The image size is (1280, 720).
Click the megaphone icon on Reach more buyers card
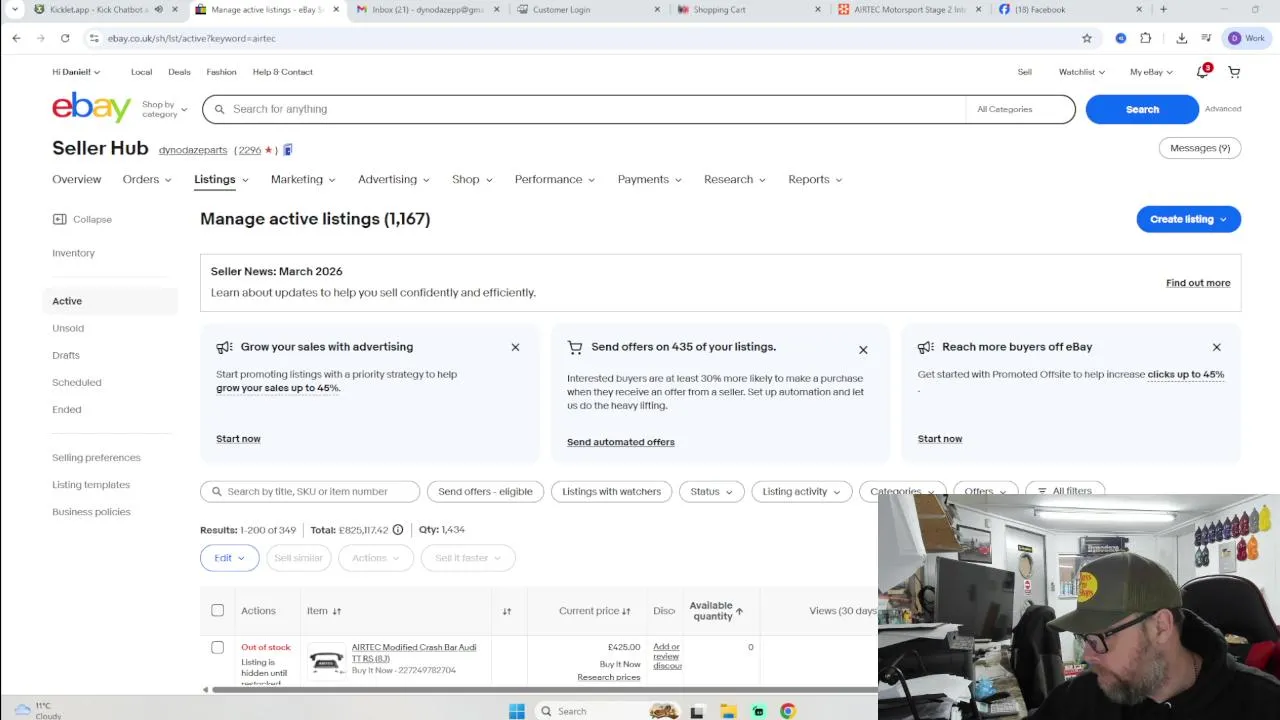pos(925,347)
